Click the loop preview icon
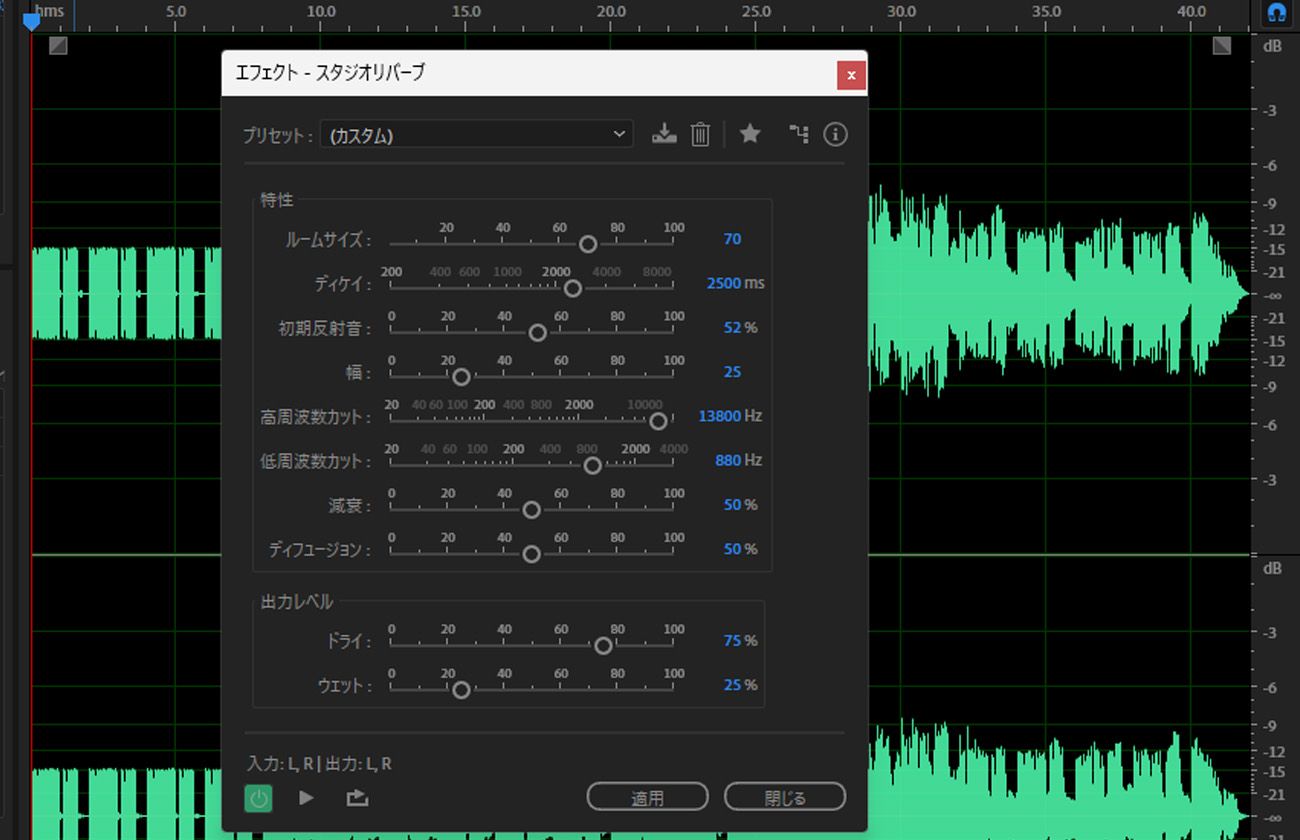This screenshot has width=1300, height=840. 357,797
